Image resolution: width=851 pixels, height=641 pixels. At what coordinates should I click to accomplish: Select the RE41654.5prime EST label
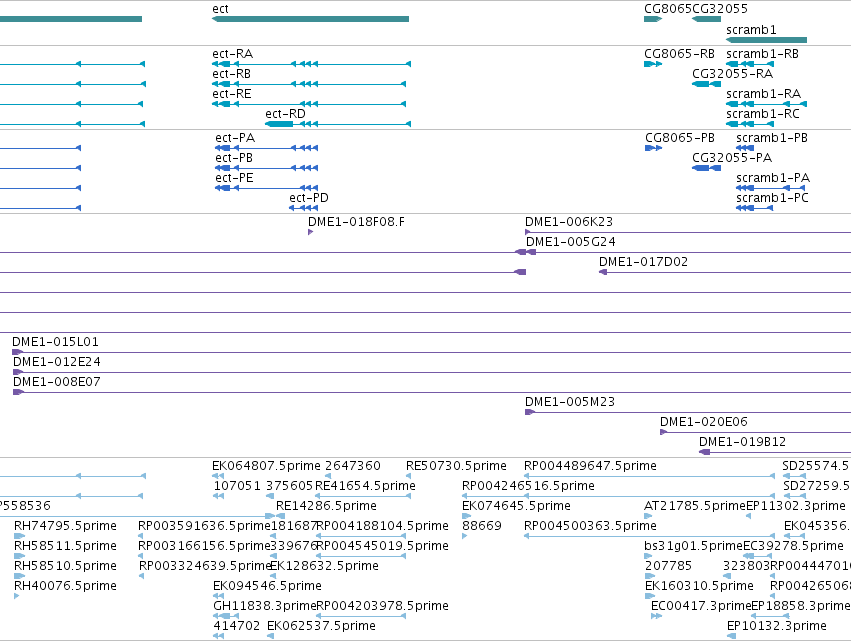365,486
